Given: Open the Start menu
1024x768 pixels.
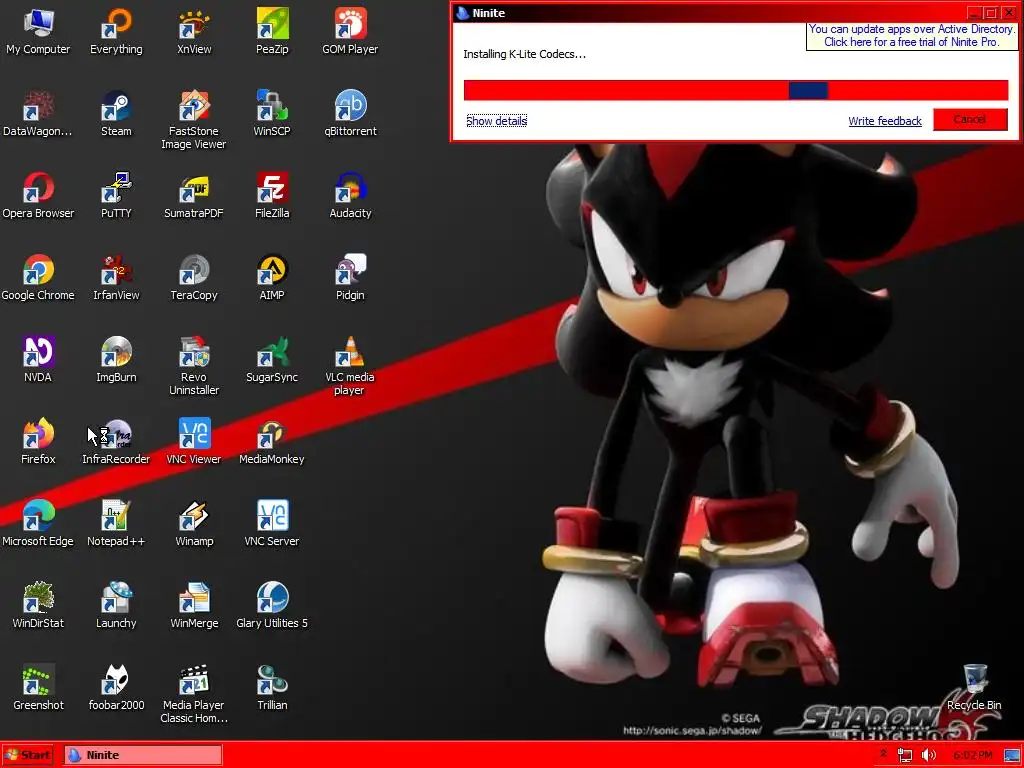Looking at the screenshot, I should pyautogui.click(x=28, y=755).
